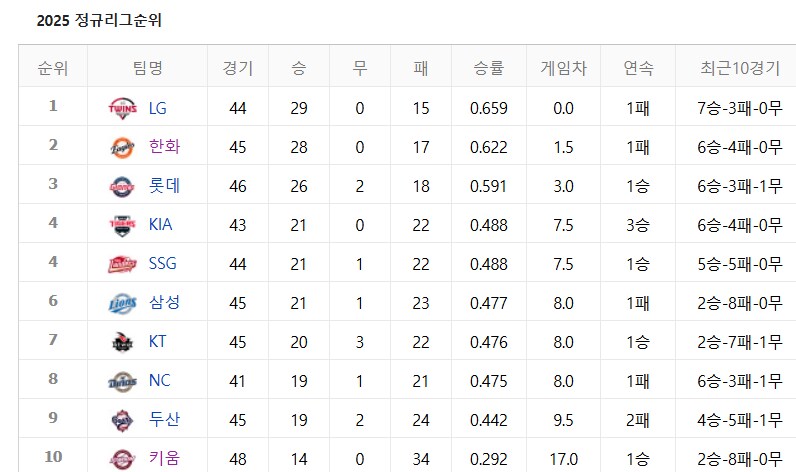Click the KT Wiz team logo

(122, 342)
